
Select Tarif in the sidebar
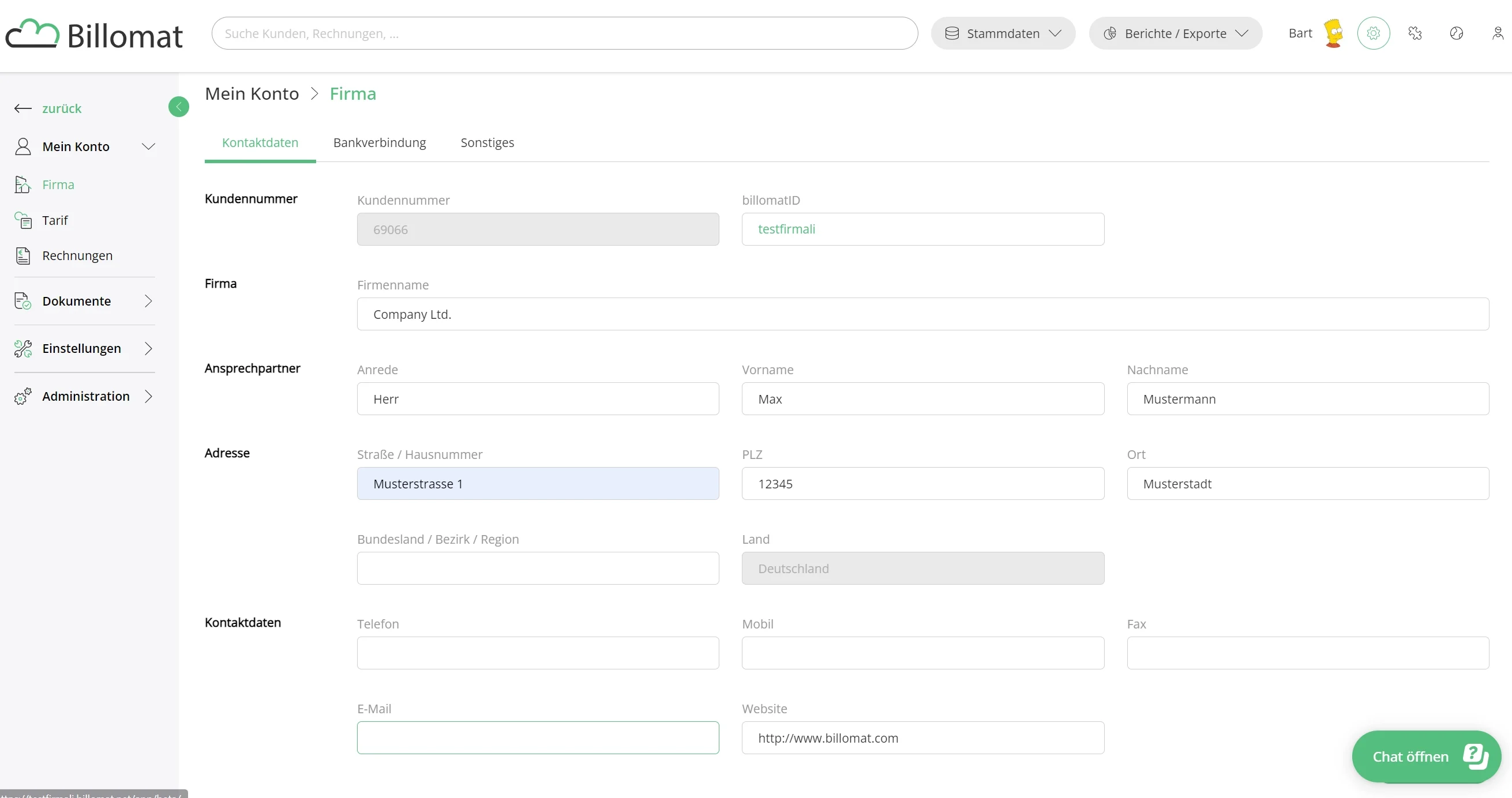55,221
